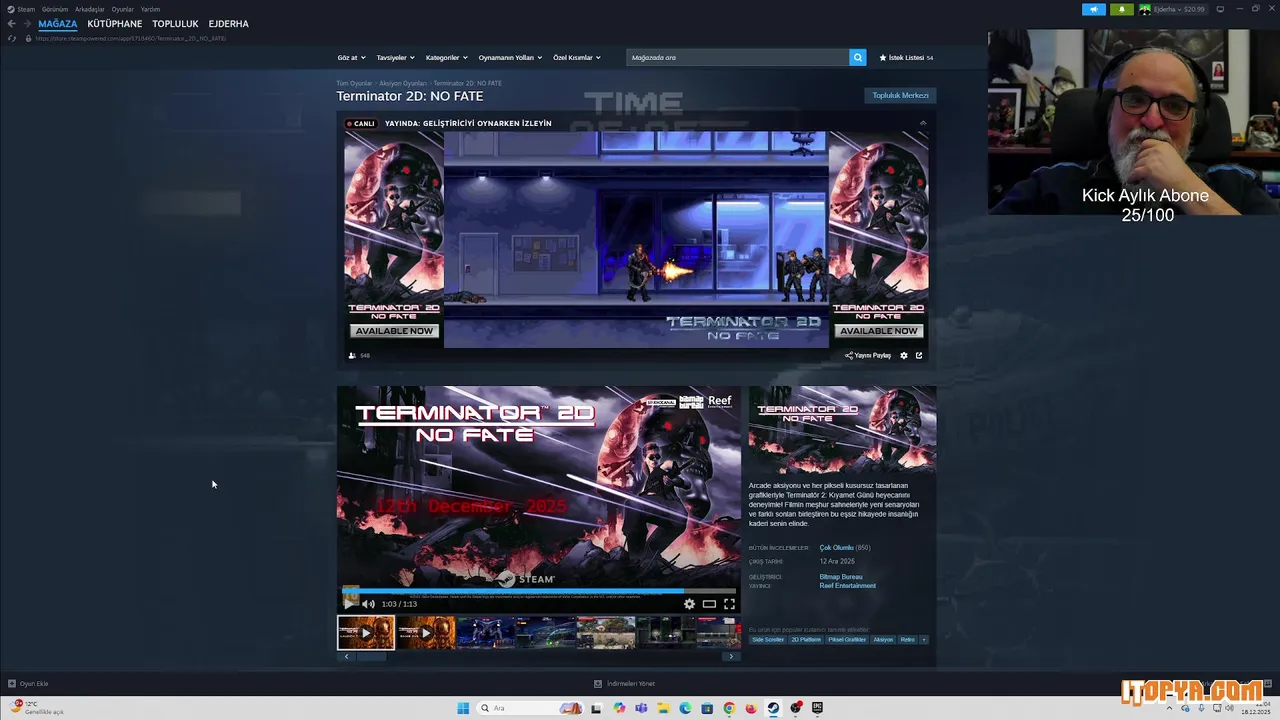This screenshot has width=1280, height=720.
Task: Open the green notifications bell
Action: pos(1121,9)
